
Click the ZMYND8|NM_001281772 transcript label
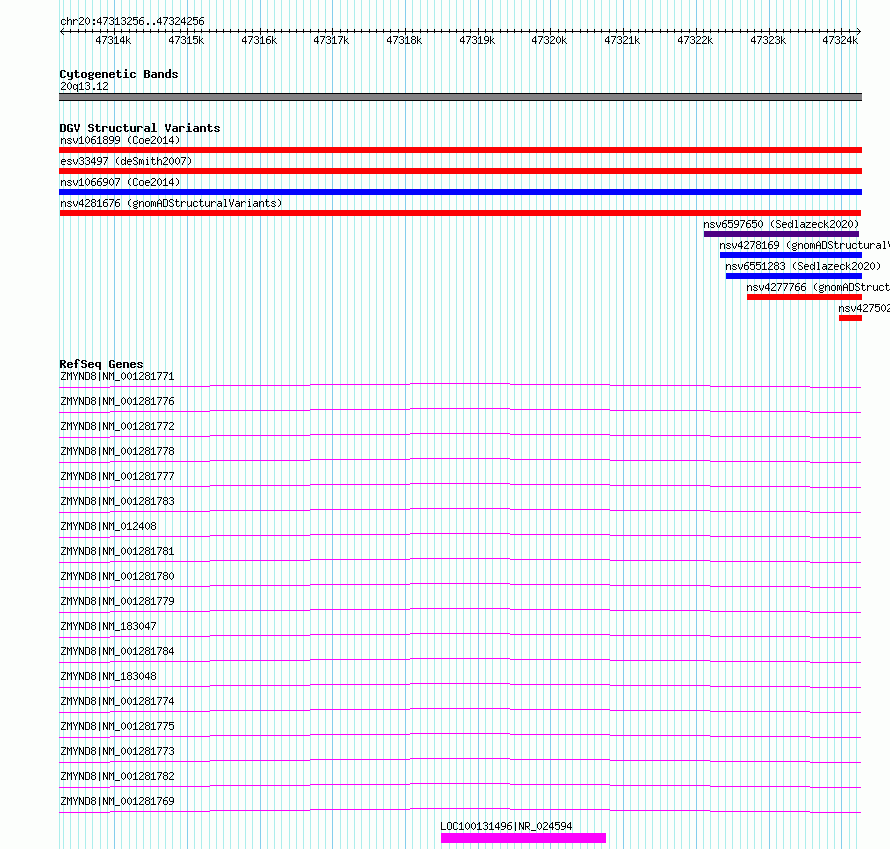tap(117, 426)
